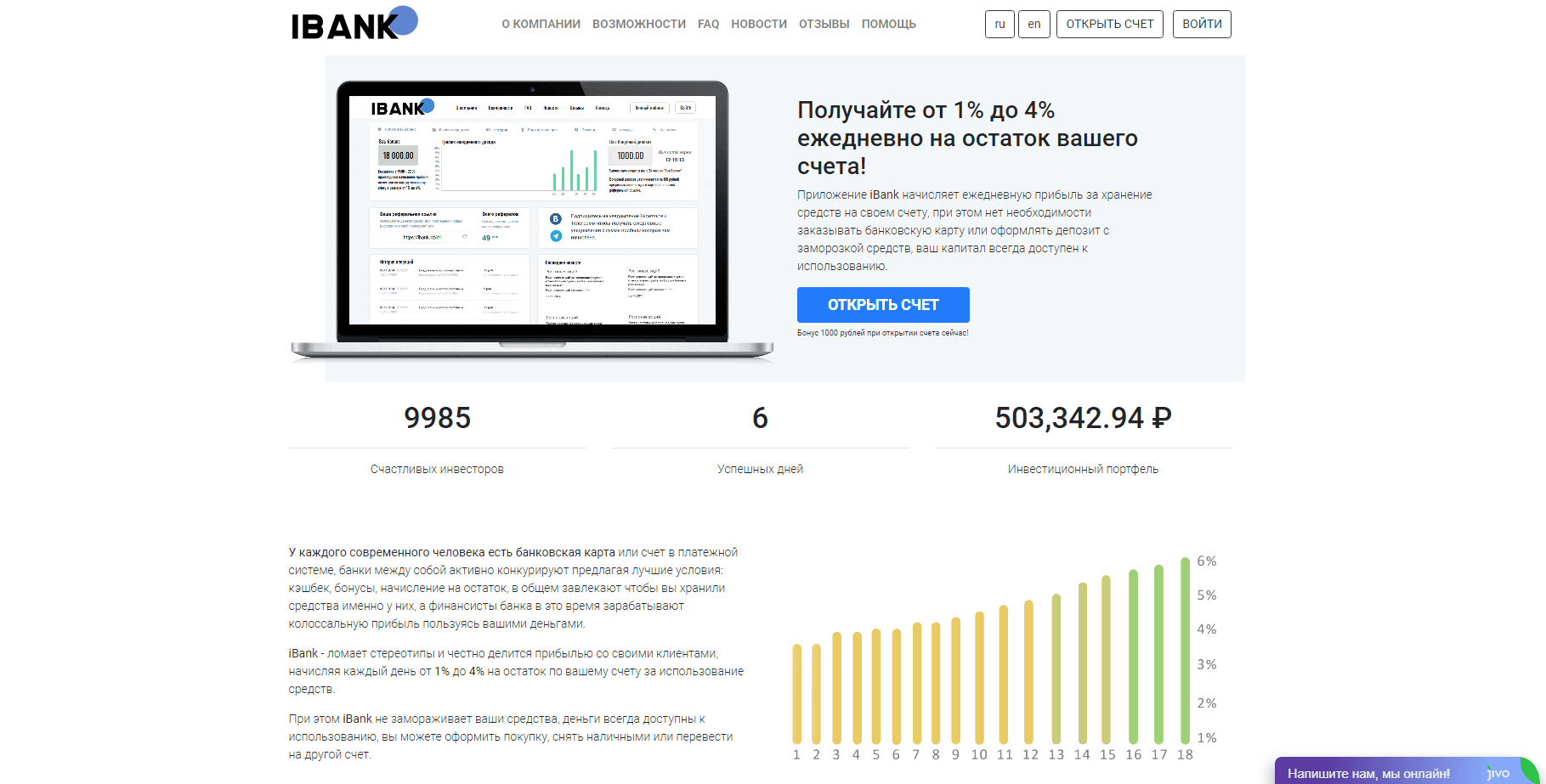Open the О КОМПАНИИ menu item
1546x784 pixels.
pyautogui.click(x=541, y=24)
